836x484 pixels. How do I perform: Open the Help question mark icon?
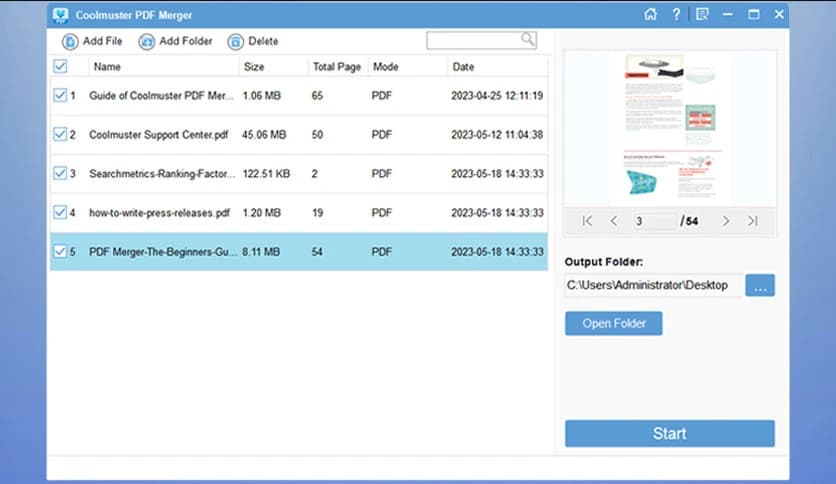pos(676,14)
